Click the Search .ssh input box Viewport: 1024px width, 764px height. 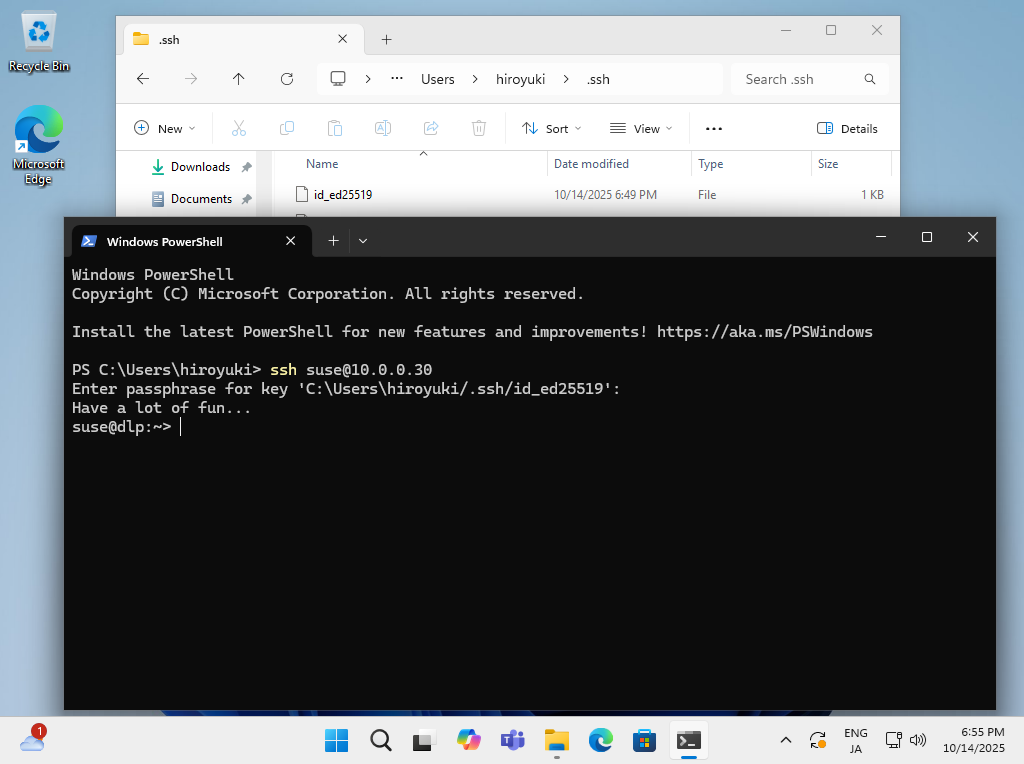pos(800,79)
